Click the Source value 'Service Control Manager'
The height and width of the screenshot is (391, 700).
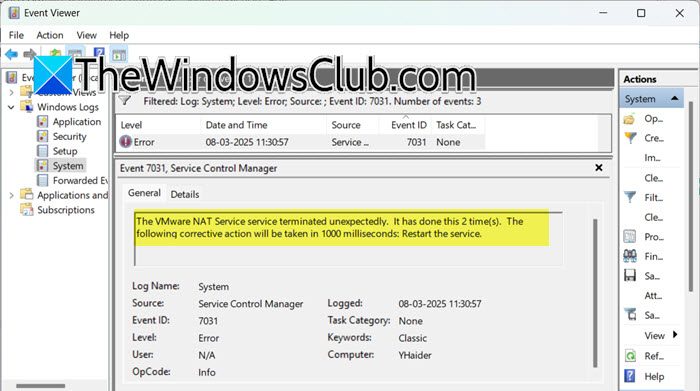(x=250, y=304)
